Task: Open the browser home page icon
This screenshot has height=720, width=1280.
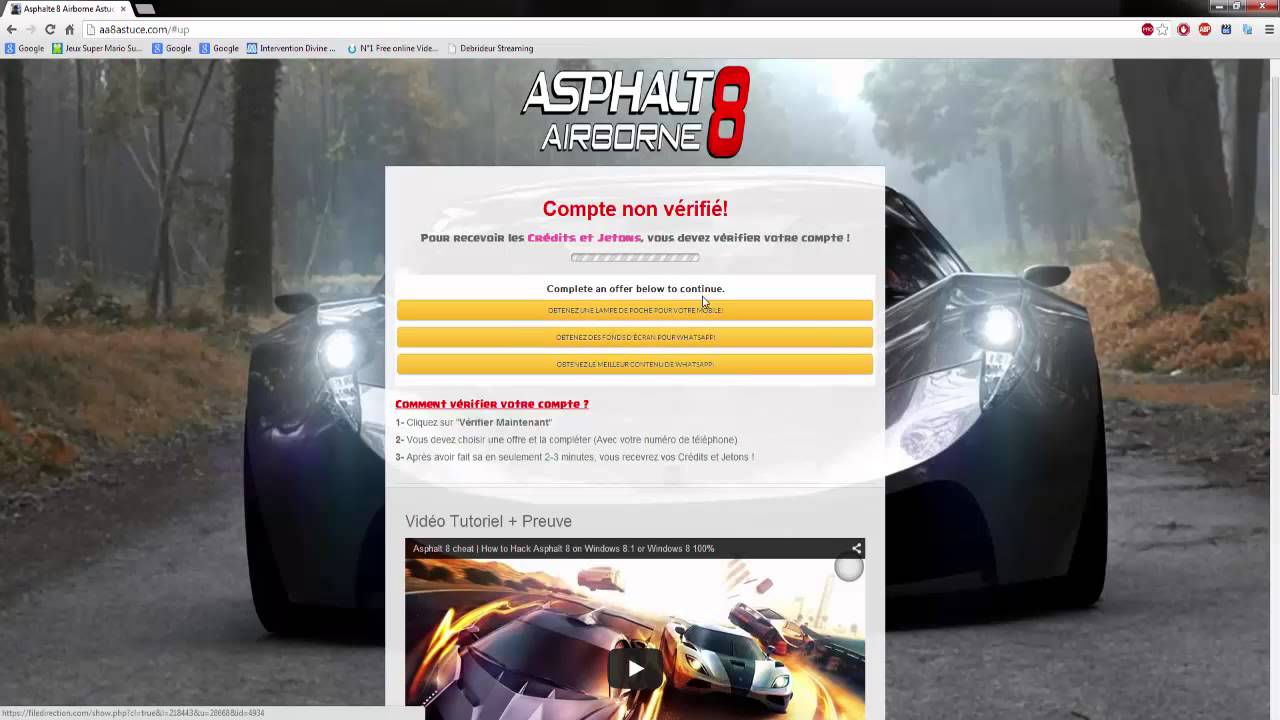Action: point(69,30)
